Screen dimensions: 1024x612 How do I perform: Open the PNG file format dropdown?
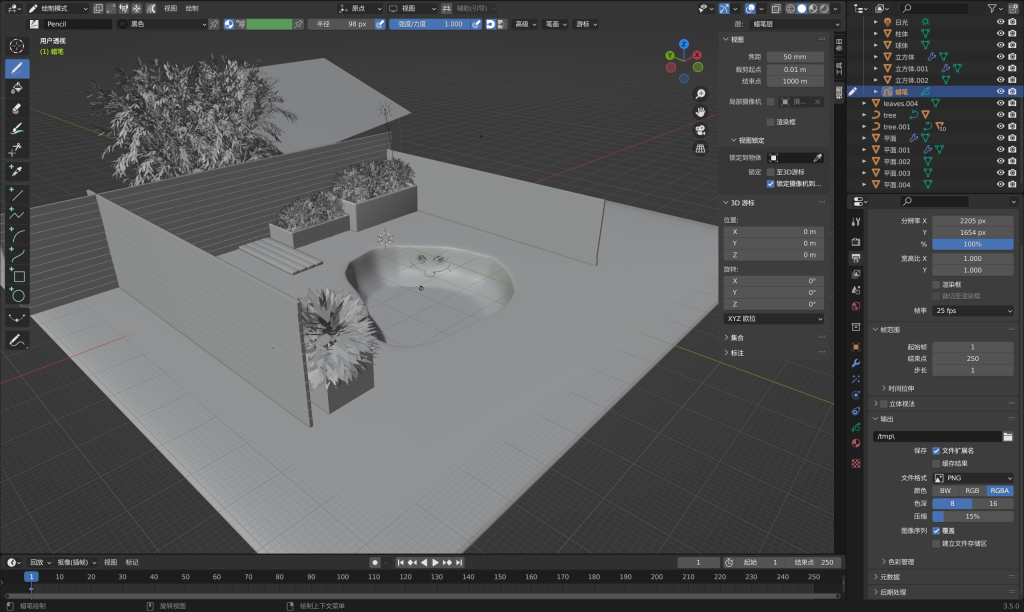coord(973,478)
